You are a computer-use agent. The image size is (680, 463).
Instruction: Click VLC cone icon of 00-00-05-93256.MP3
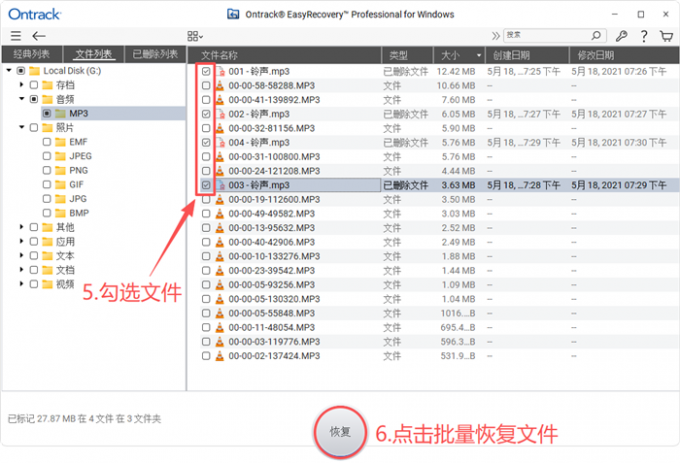click(220, 285)
